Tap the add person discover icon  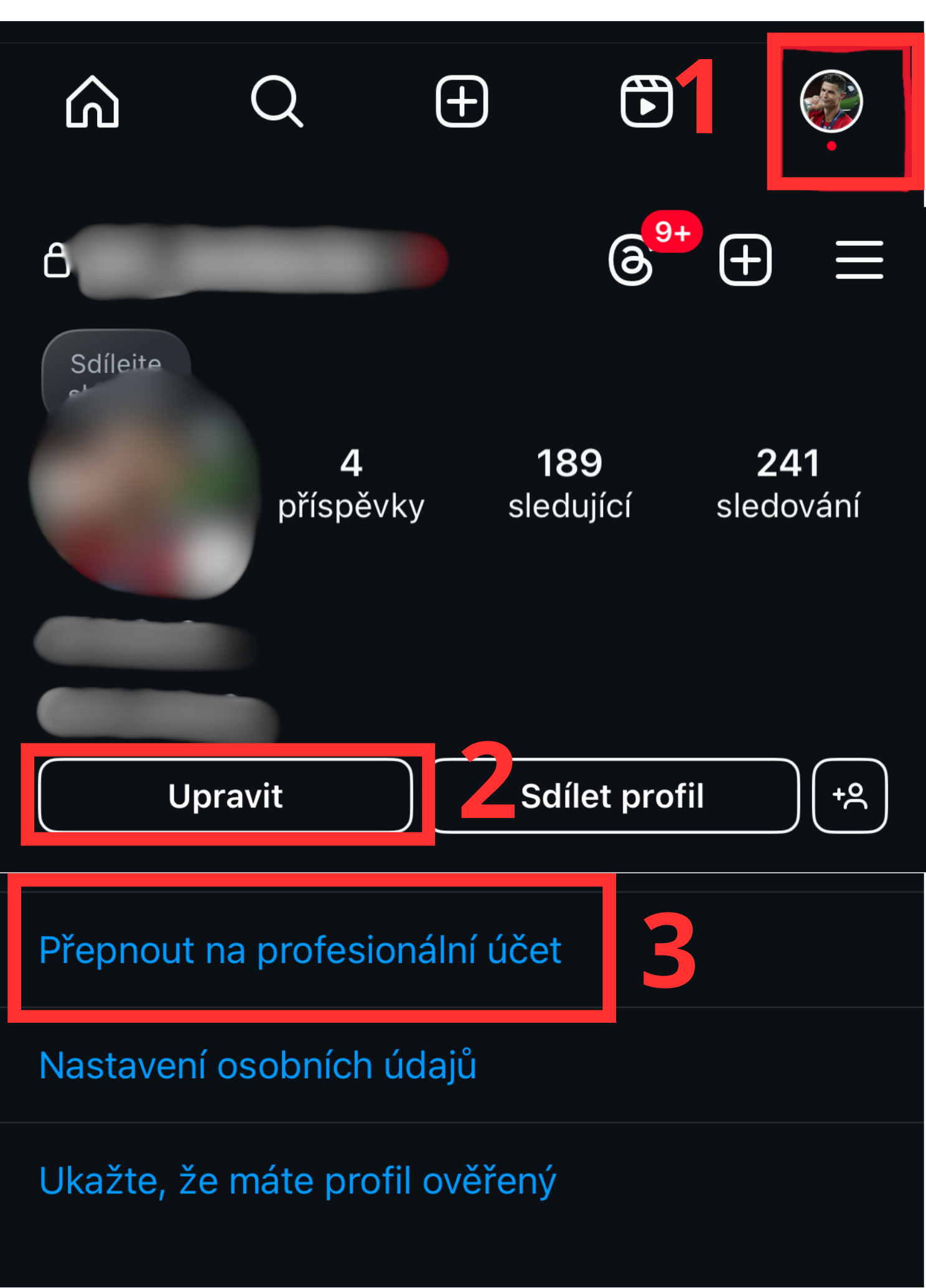click(x=849, y=796)
